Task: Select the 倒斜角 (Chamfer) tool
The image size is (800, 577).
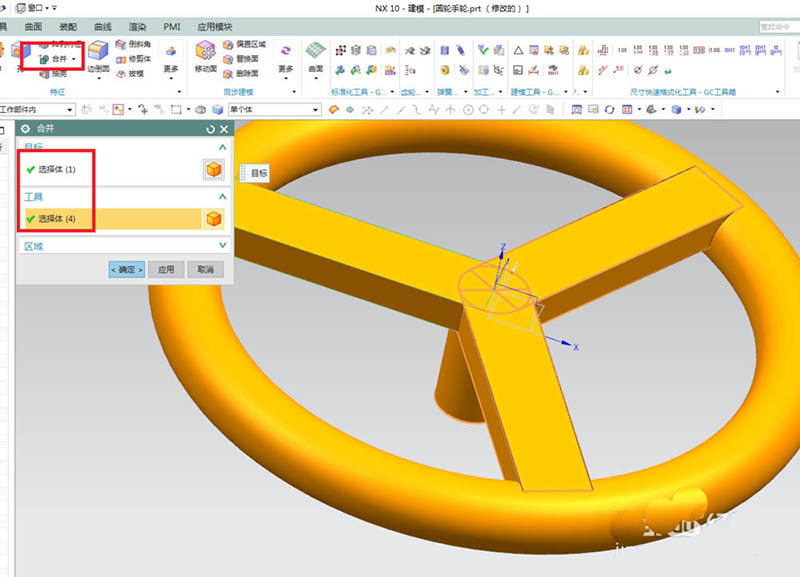Action: tap(133, 44)
